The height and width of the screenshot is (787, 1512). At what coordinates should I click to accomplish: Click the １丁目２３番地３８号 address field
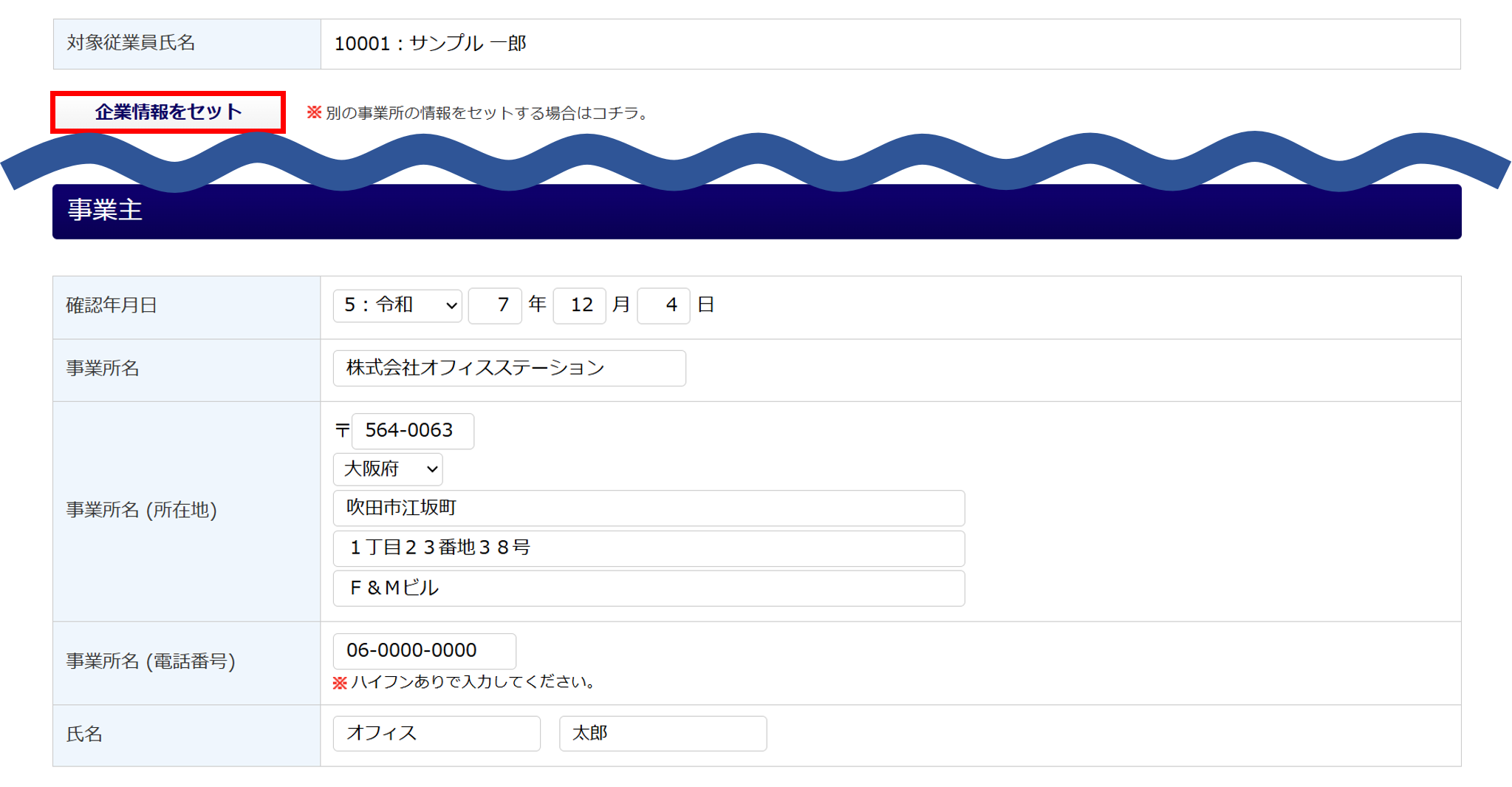tap(649, 548)
